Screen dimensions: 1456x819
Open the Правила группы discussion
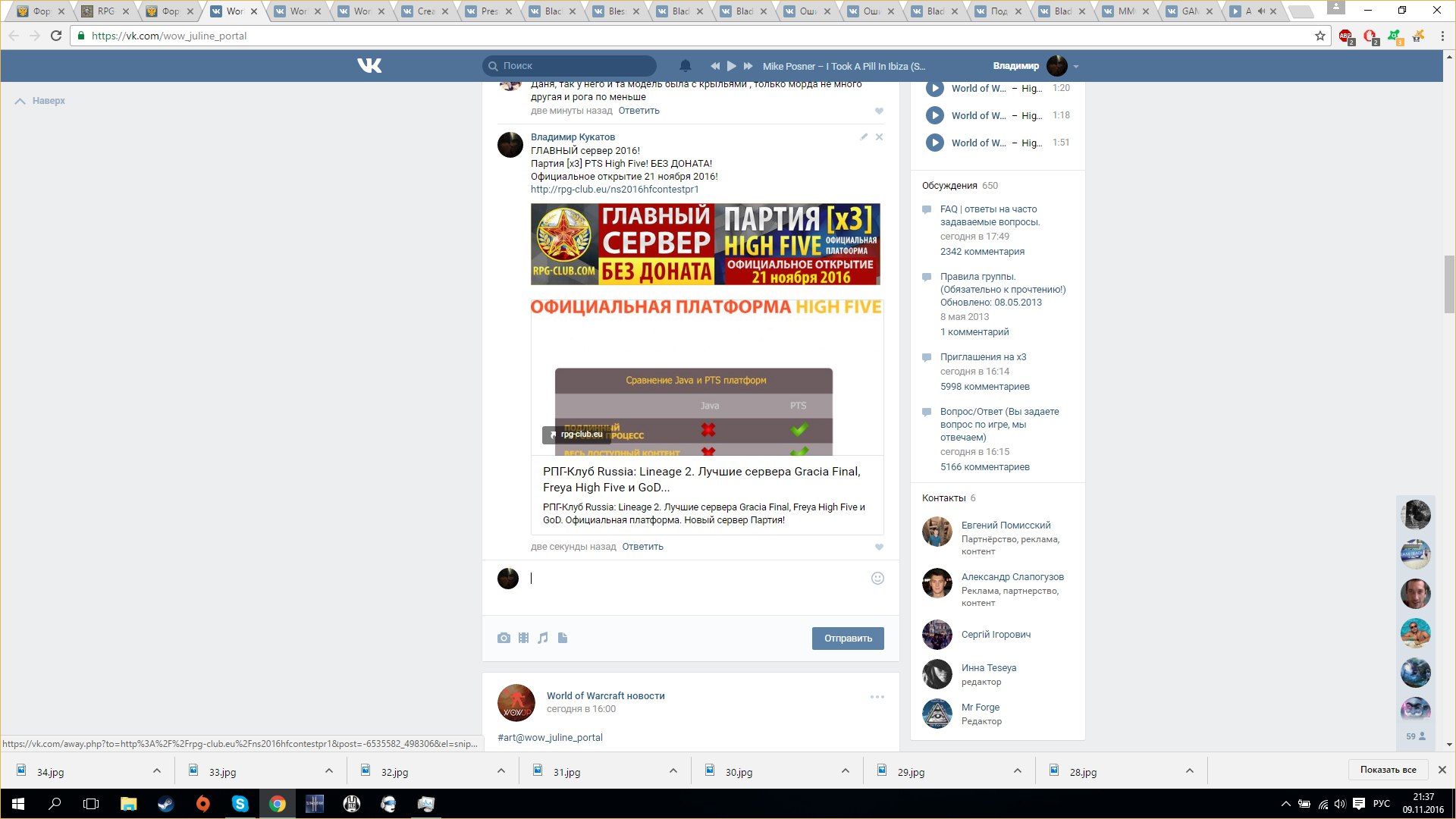coord(1003,290)
